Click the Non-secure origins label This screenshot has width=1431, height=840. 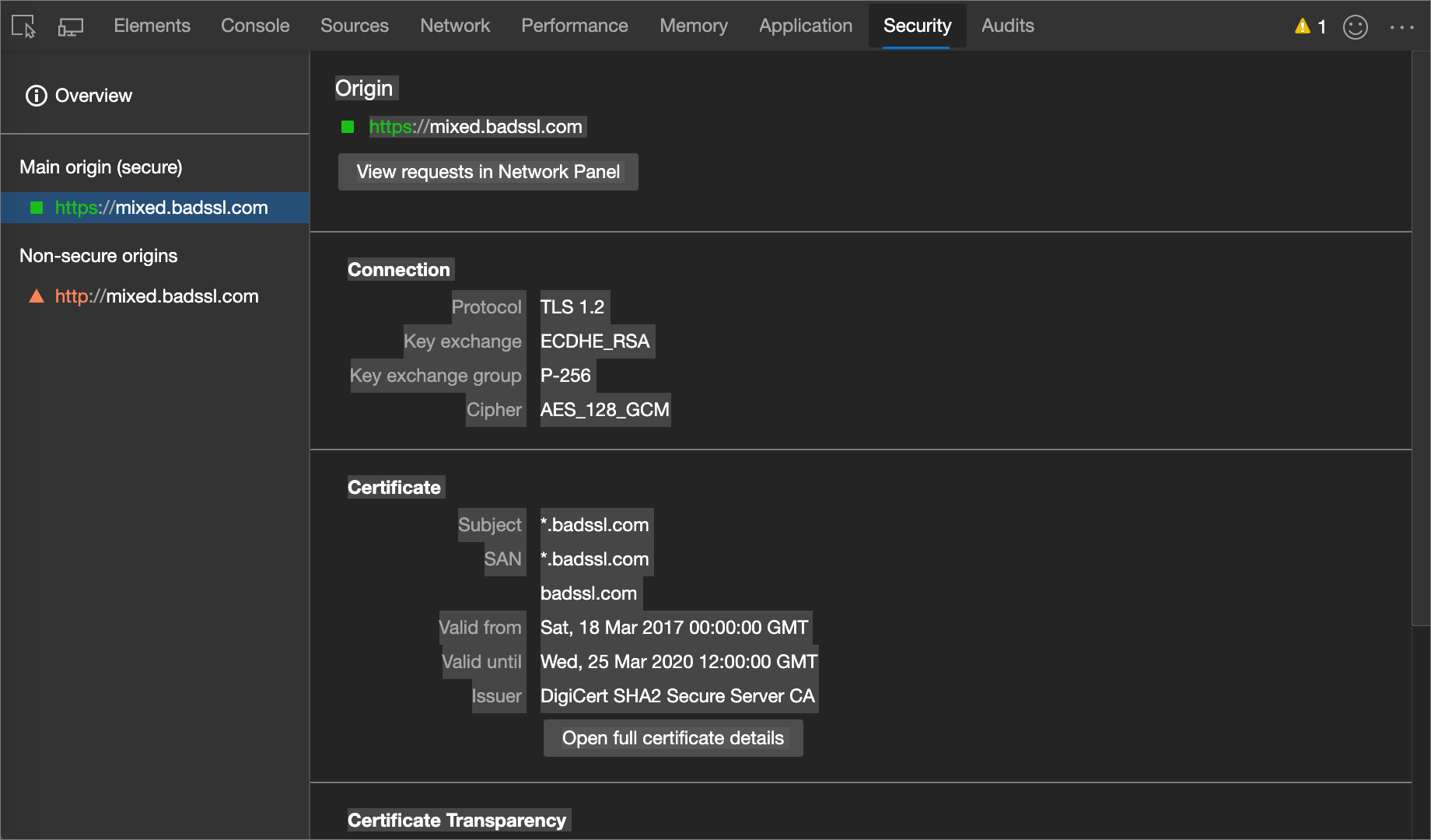click(x=99, y=256)
